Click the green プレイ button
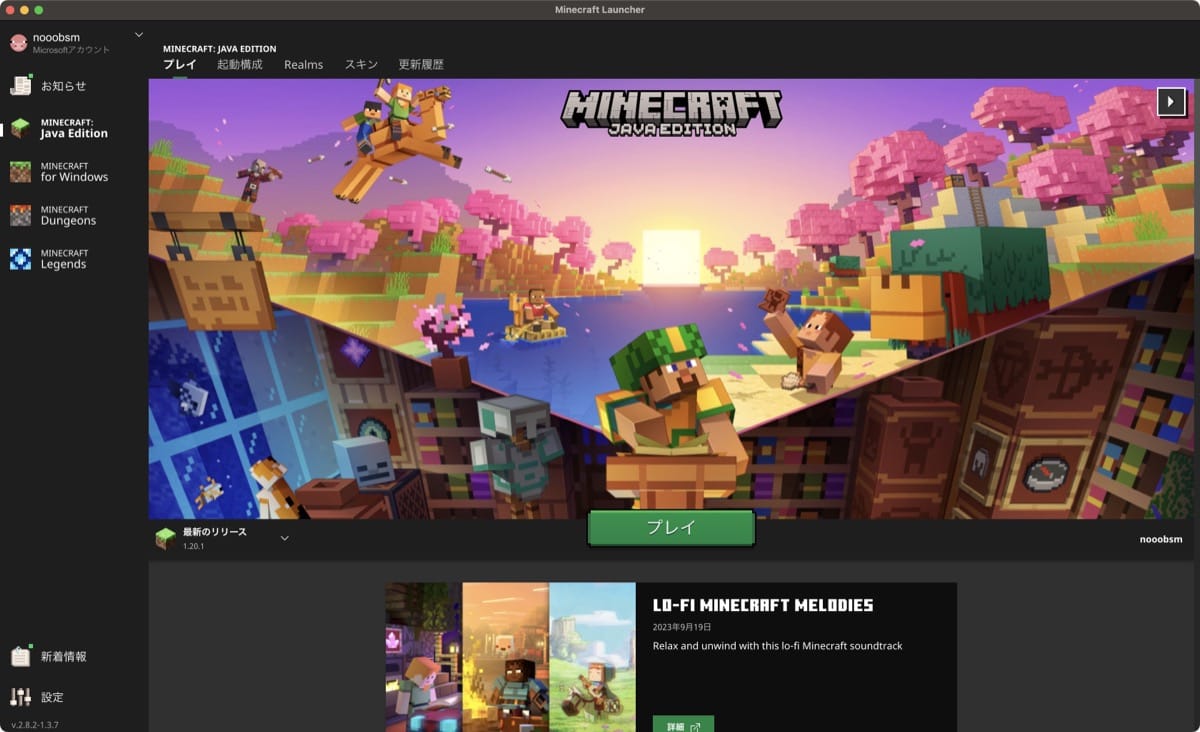1200x732 pixels. point(670,528)
